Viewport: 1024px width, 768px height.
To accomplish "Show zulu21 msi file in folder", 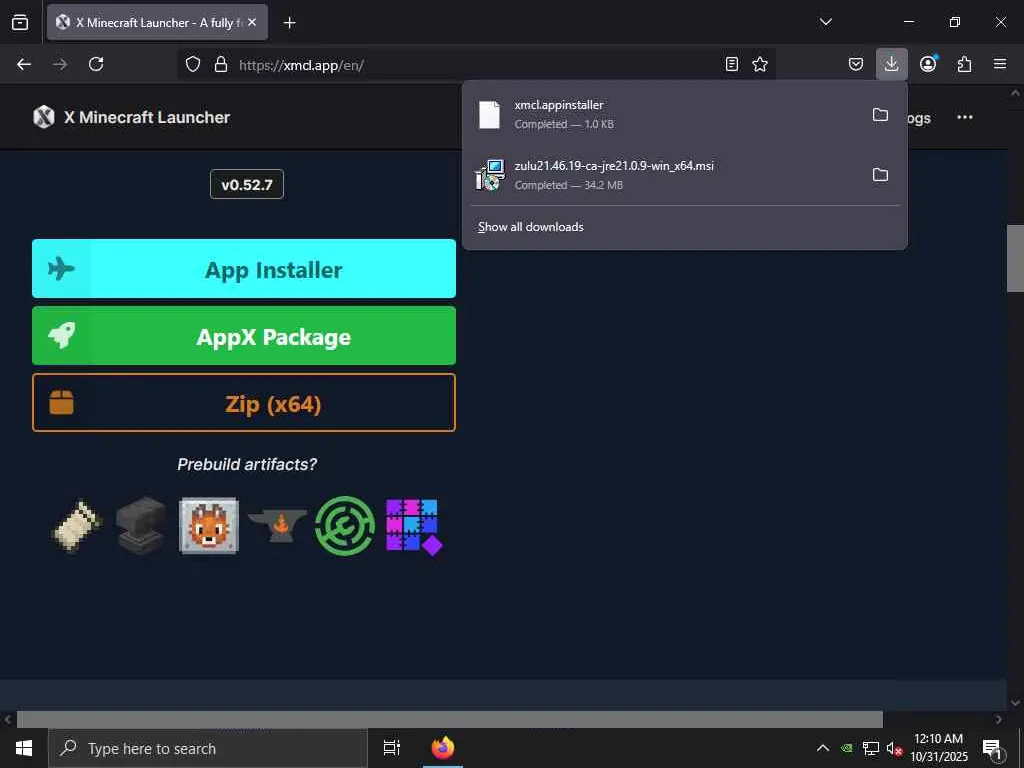I will tap(880, 175).
